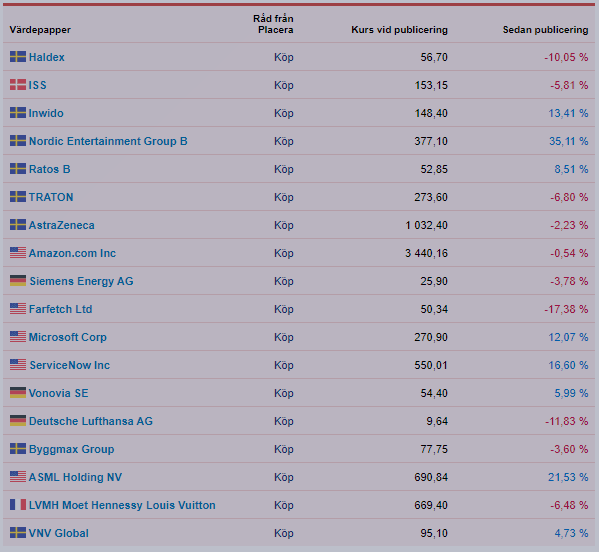599x552 pixels.
Task: Open the ISS stock link
Action: pyautogui.click(x=38, y=85)
